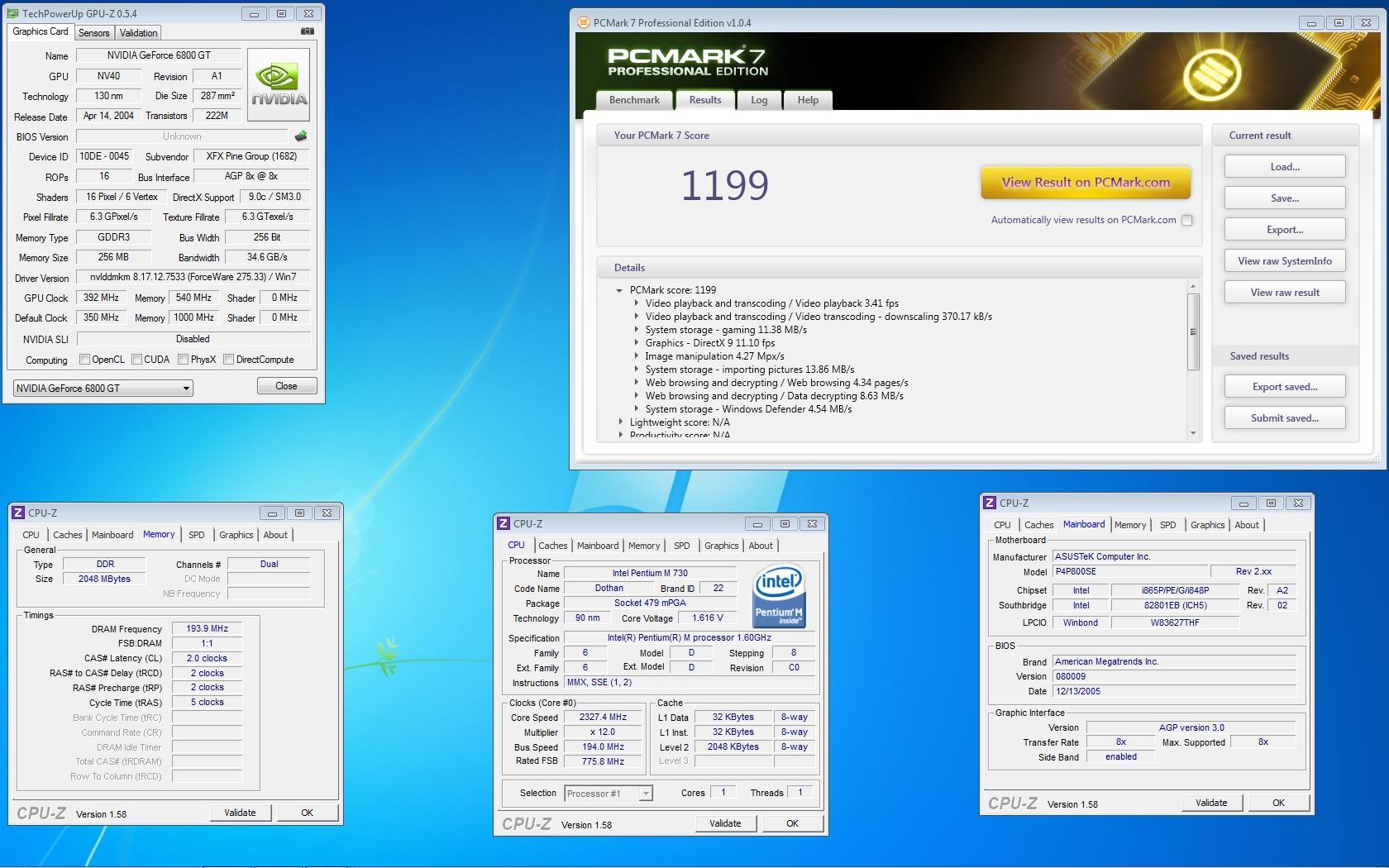This screenshot has height=868, width=1389.
Task: Click the details scrollbar down arrow
Action: pos(1193,433)
